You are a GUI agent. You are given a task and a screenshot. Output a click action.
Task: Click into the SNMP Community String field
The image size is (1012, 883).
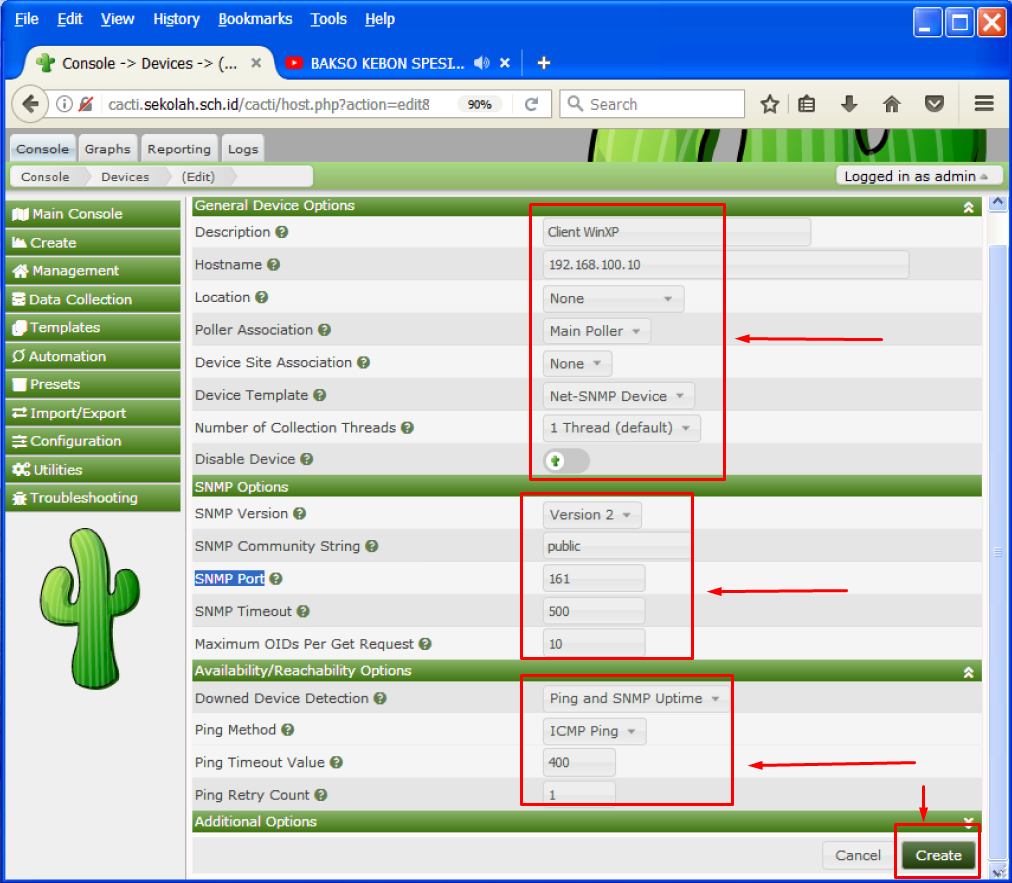(x=617, y=547)
